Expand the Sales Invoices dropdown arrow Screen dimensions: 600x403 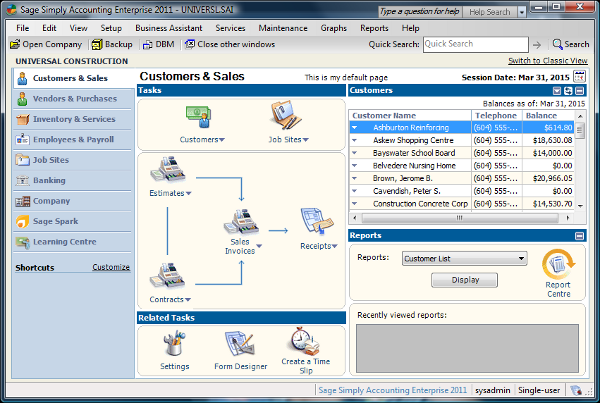click(x=259, y=246)
